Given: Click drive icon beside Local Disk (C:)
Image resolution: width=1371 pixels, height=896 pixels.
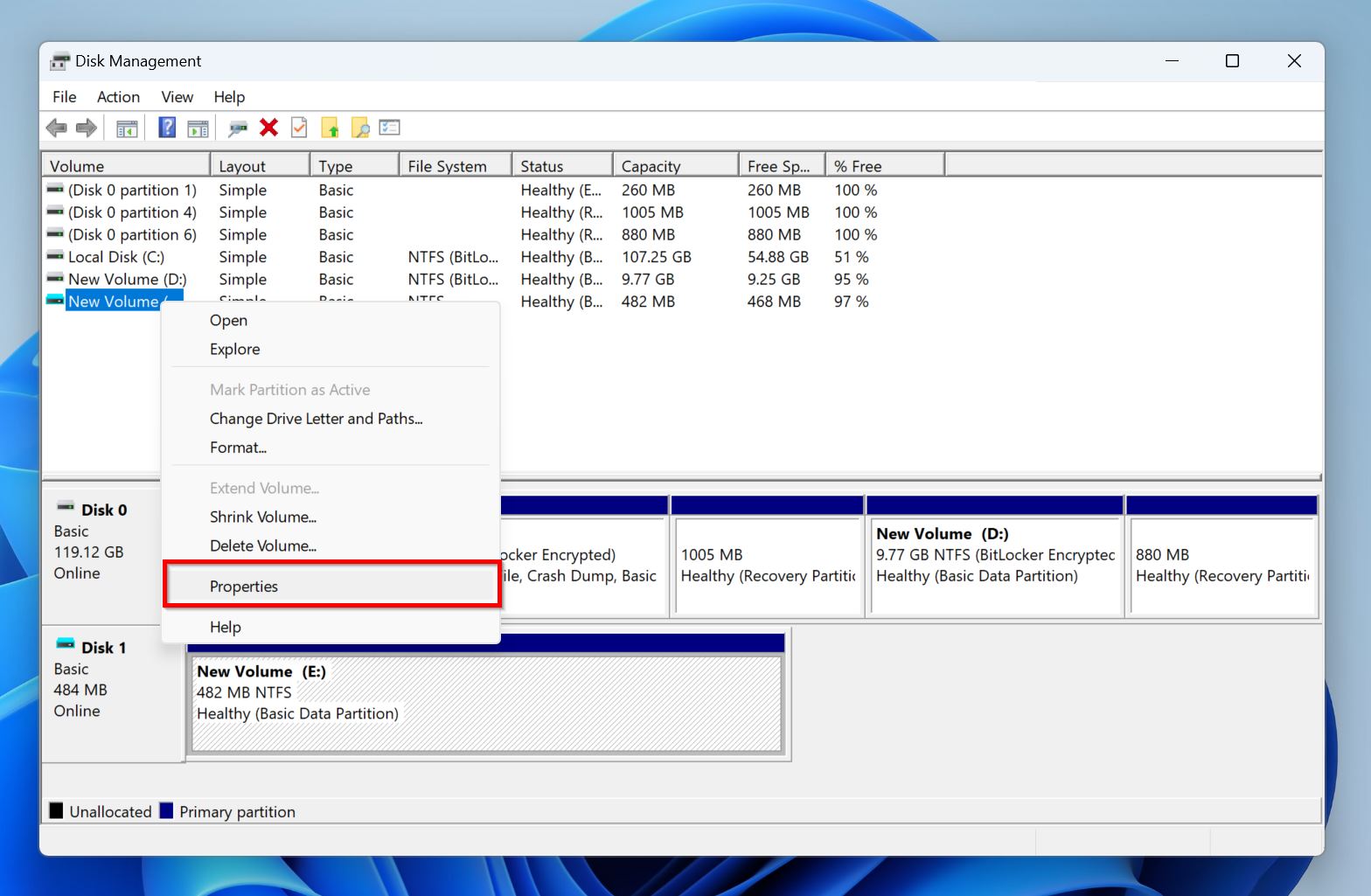Looking at the screenshot, I should click(55, 256).
